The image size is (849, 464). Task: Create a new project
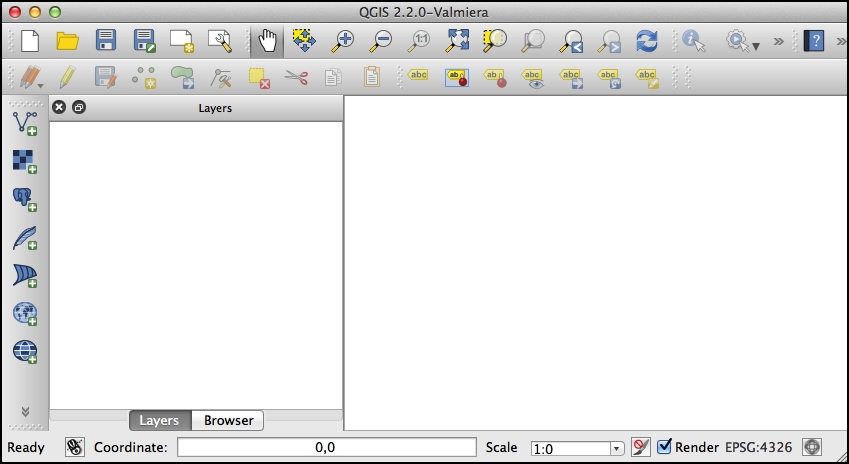[30, 41]
